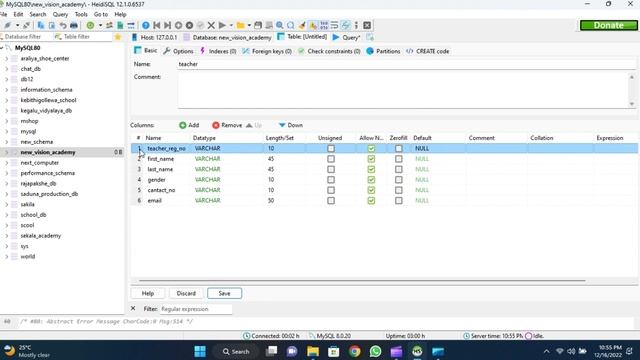
Task: Expand the chat_db database node
Action: (x=7, y=69)
